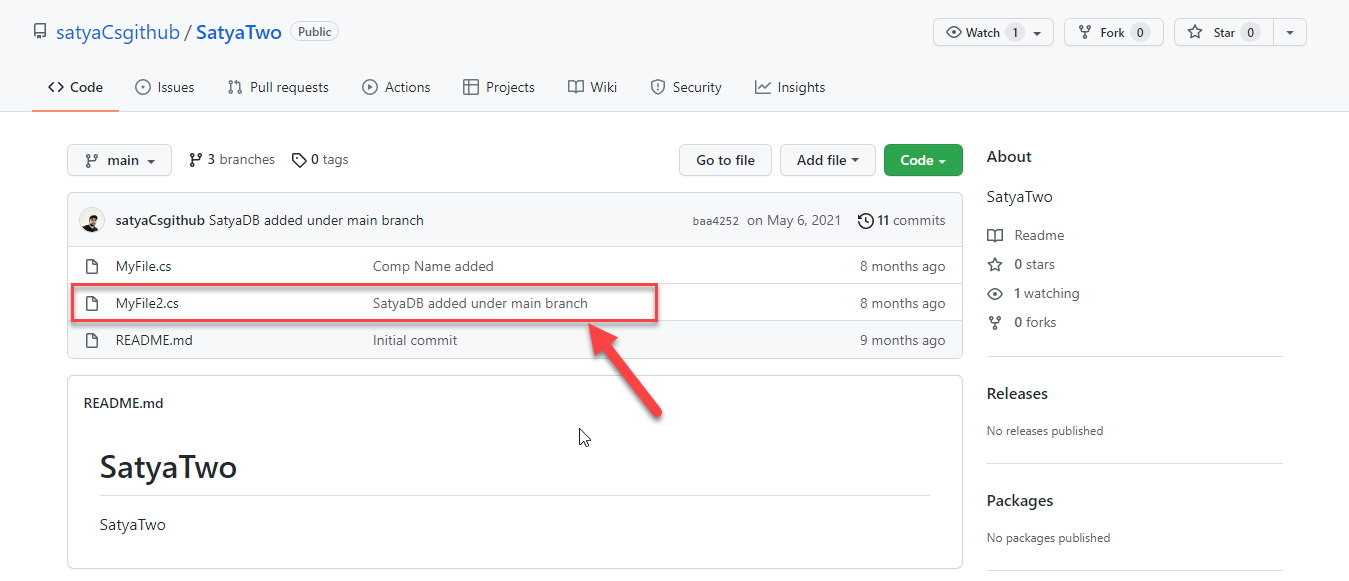
Task: Expand the arrow next to Star
Action: [x=1290, y=33]
